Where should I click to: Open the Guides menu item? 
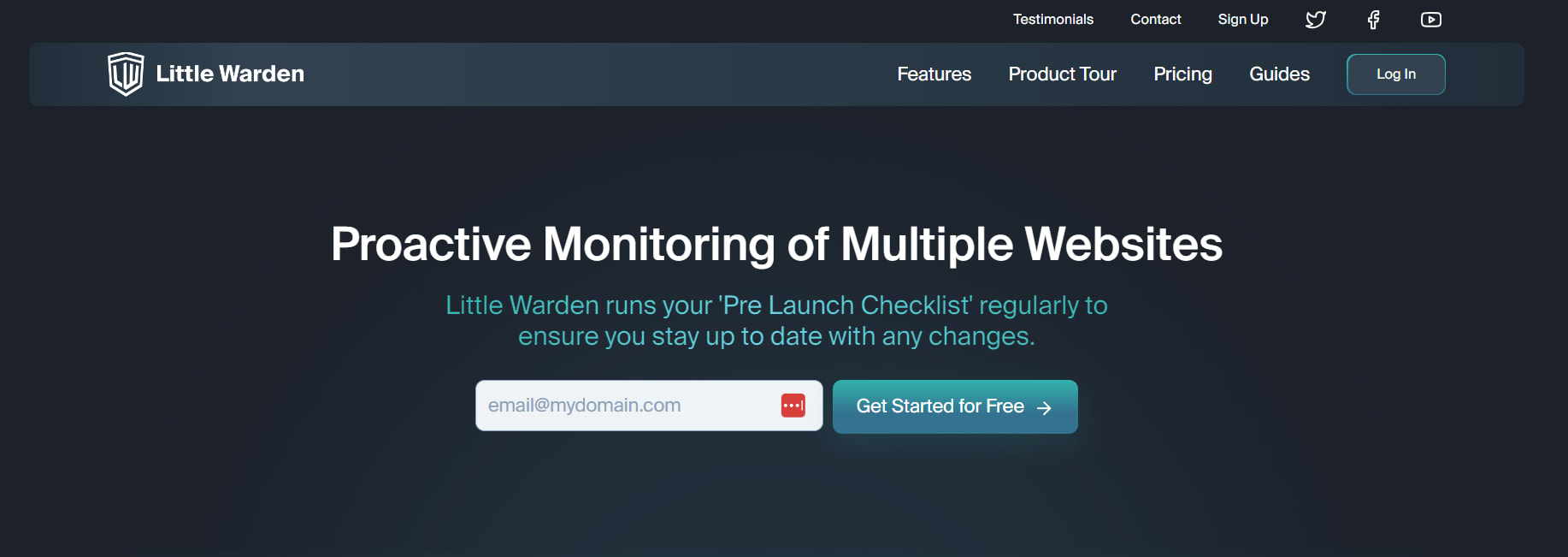(x=1280, y=74)
